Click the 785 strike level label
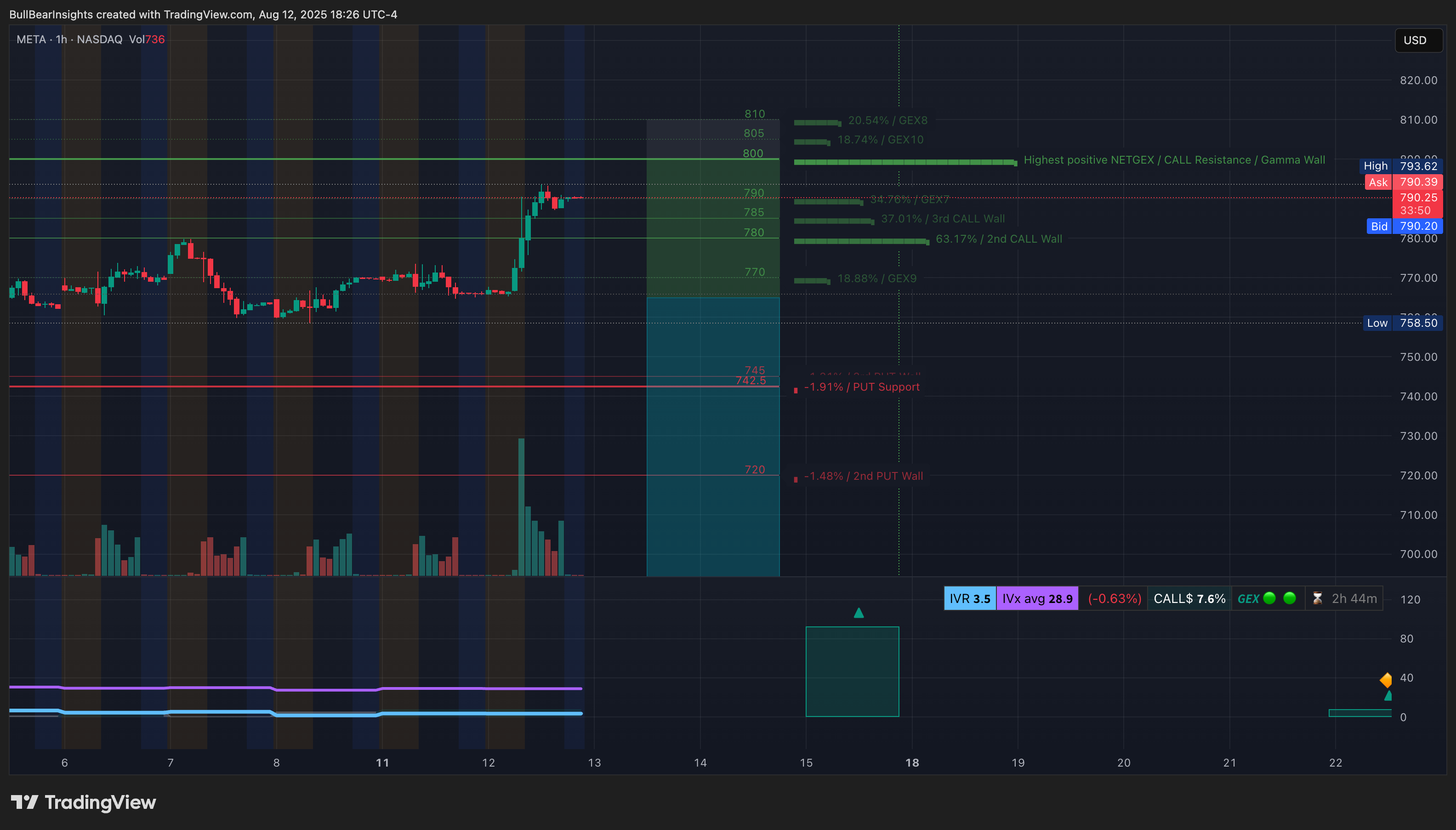Viewport: 1456px width, 830px height. coord(754,212)
